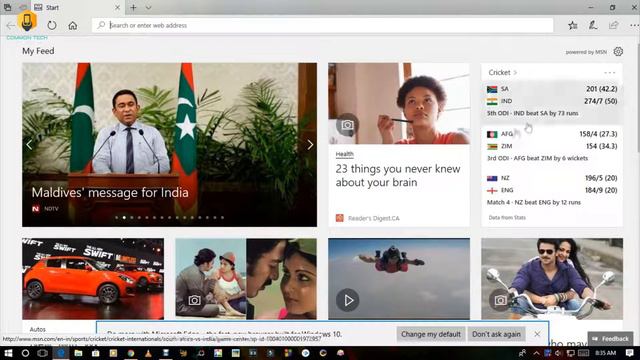Open File Explorer from taskbar
Viewport: 640px width, 360px height.
[x=78, y=353]
